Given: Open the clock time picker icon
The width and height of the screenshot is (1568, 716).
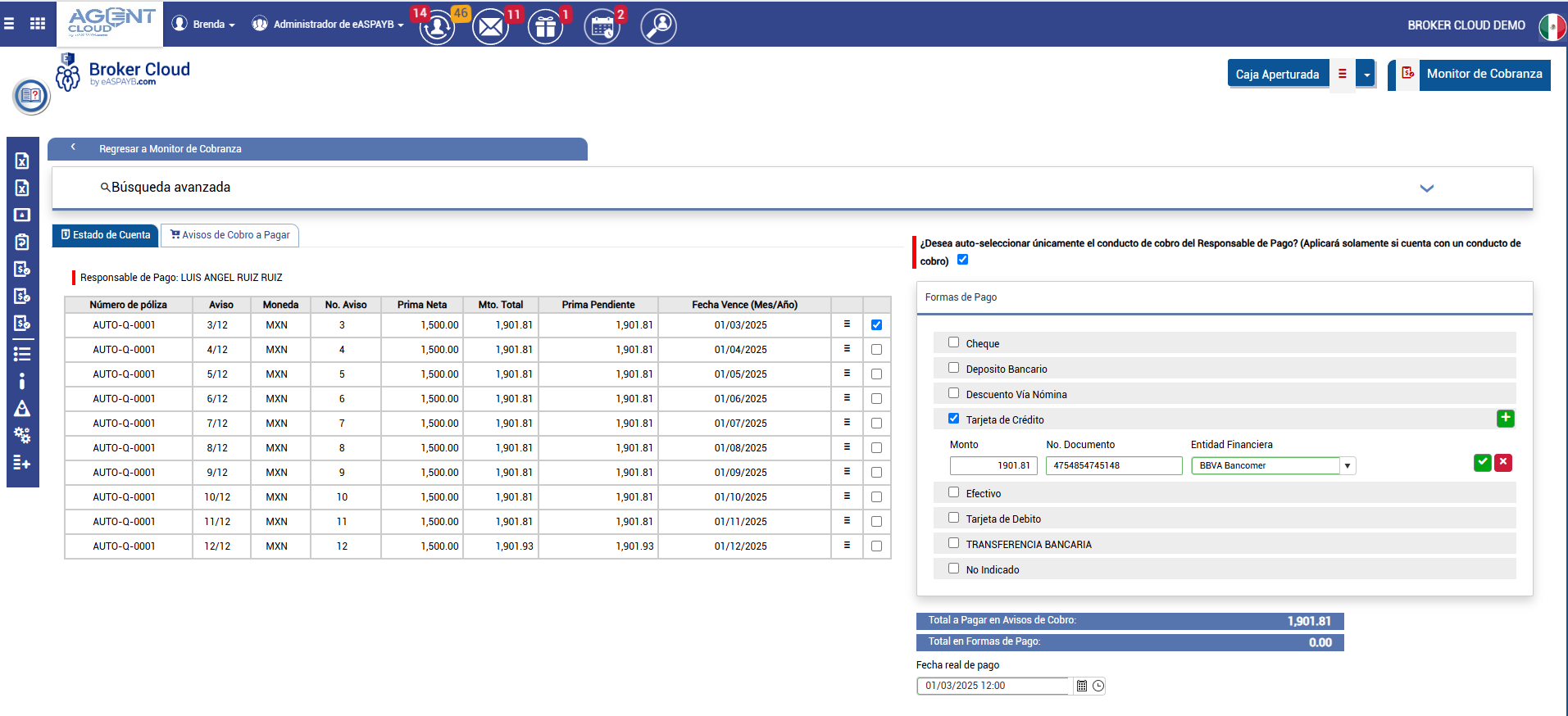Looking at the screenshot, I should click(x=1098, y=687).
